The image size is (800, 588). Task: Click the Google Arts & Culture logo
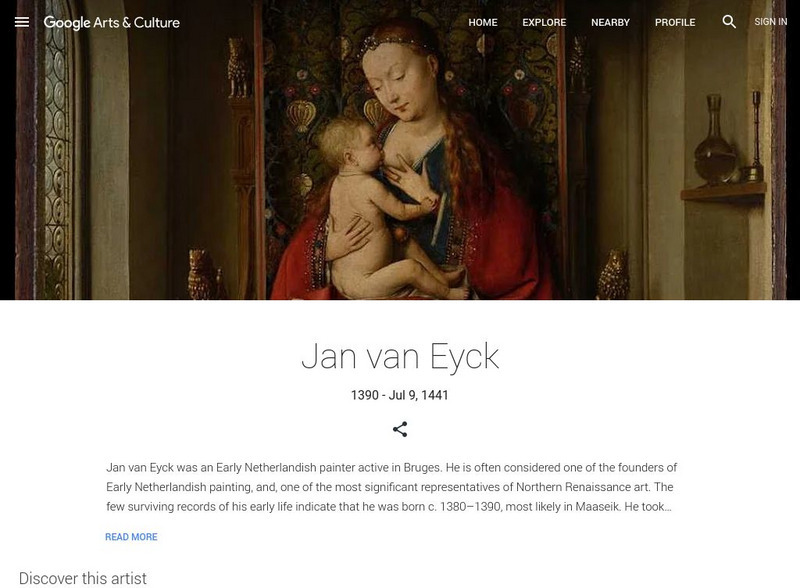[112, 22]
